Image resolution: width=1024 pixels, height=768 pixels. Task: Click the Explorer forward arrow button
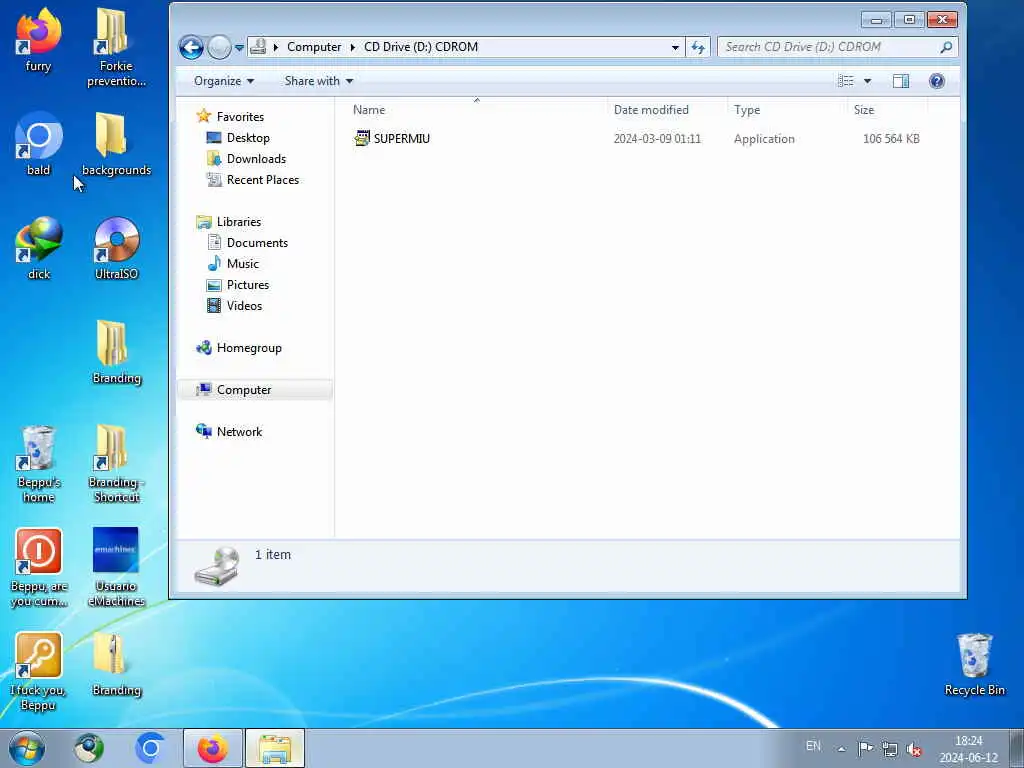click(219, 47)
